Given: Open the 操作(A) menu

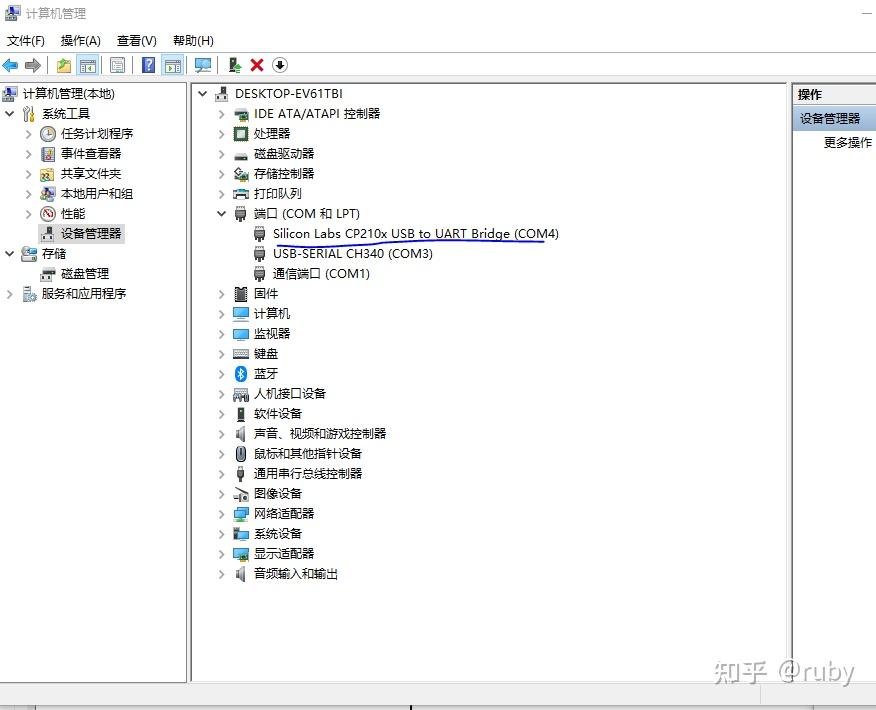Looking at the screenshot, I should pyautogui.click(x=79, y=41).
